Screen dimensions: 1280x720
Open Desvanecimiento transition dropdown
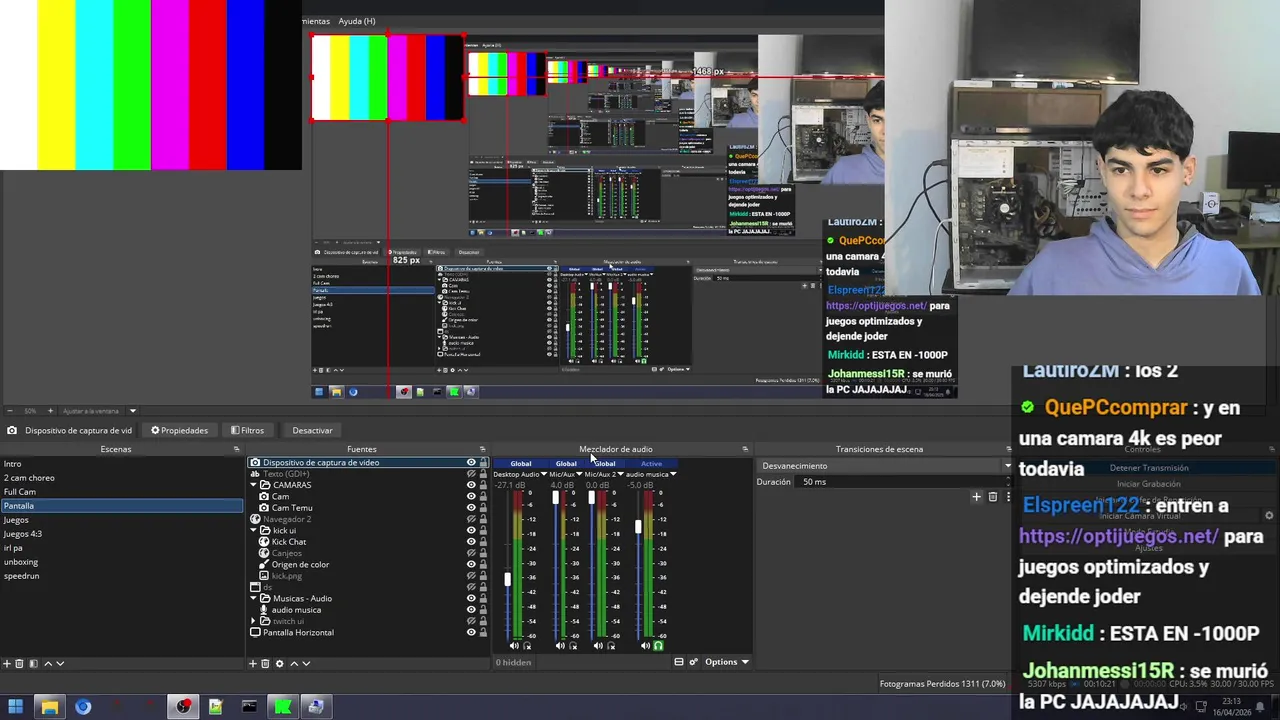(884, 466)
